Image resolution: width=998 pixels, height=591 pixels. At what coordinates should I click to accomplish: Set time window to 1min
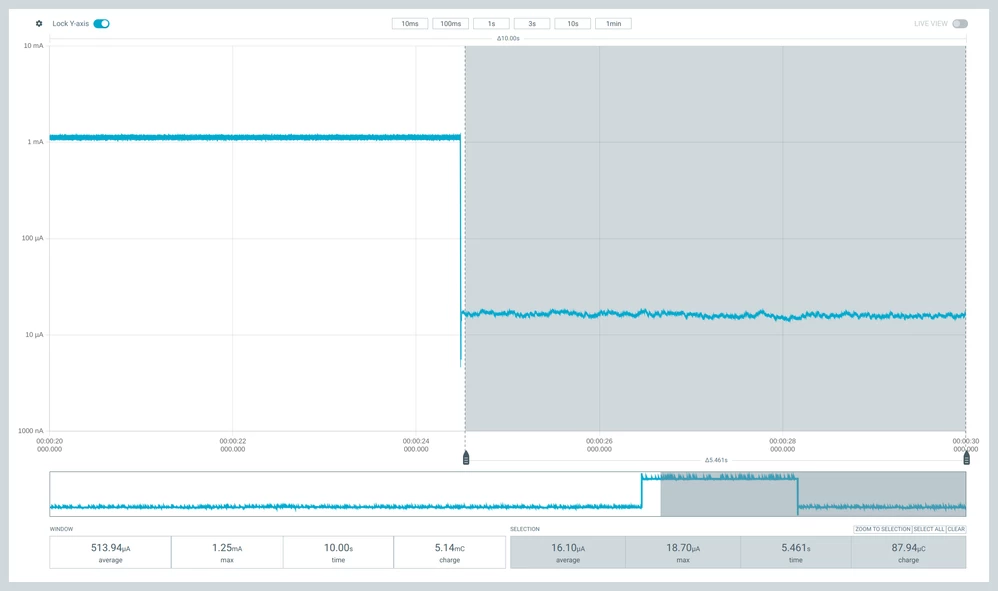click(x=614, y=24)
